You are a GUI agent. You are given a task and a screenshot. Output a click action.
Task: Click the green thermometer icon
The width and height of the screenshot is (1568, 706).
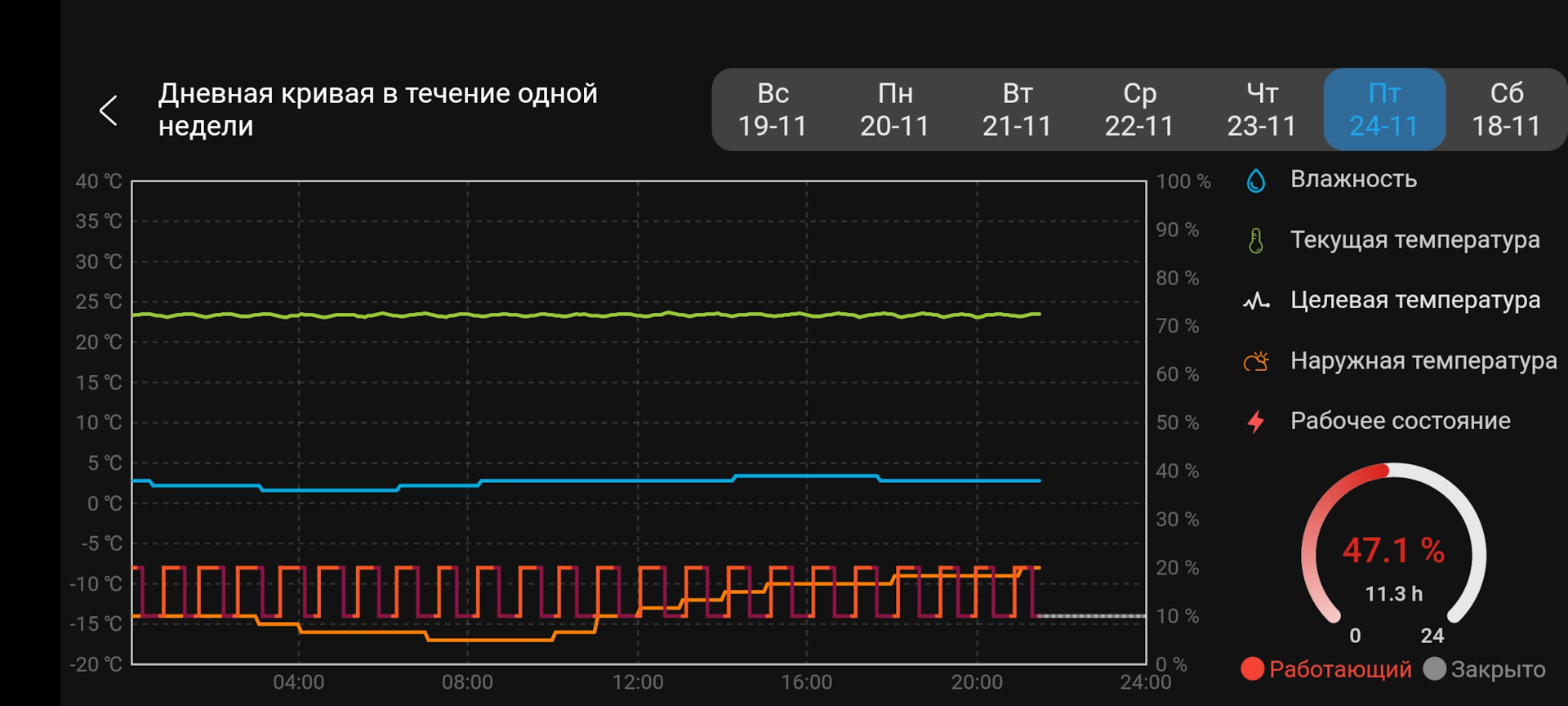pos(1256,241)
